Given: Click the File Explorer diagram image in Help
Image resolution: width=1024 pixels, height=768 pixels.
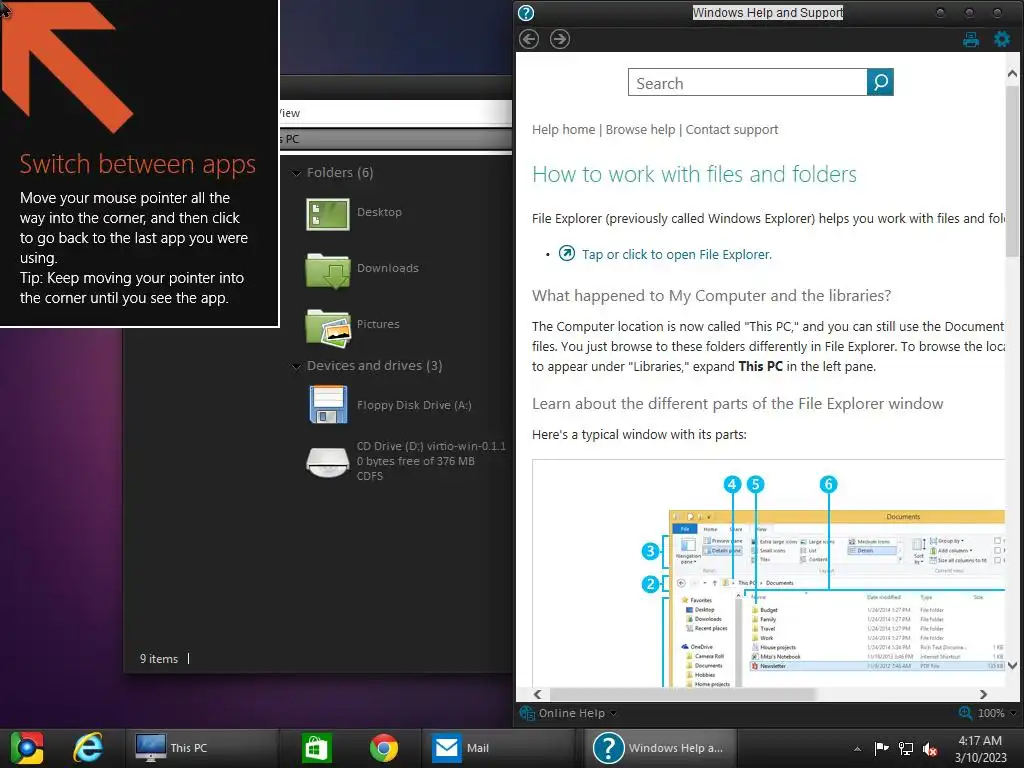Looking at the screenshot, I should click(768, 573).
